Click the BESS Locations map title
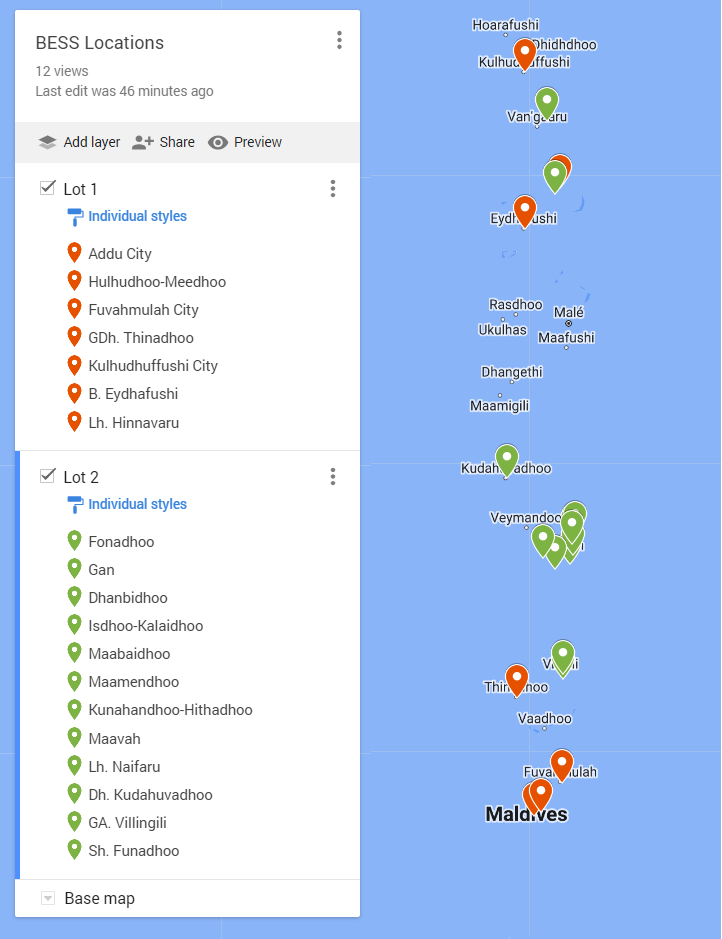 [100, 43]
